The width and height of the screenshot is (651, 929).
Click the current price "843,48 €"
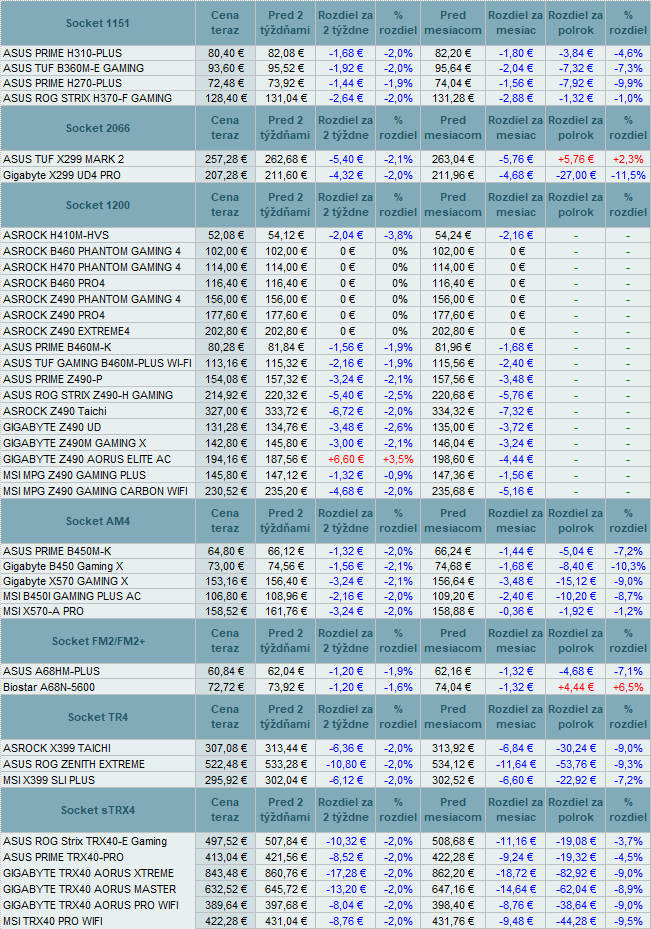point(226,873)
